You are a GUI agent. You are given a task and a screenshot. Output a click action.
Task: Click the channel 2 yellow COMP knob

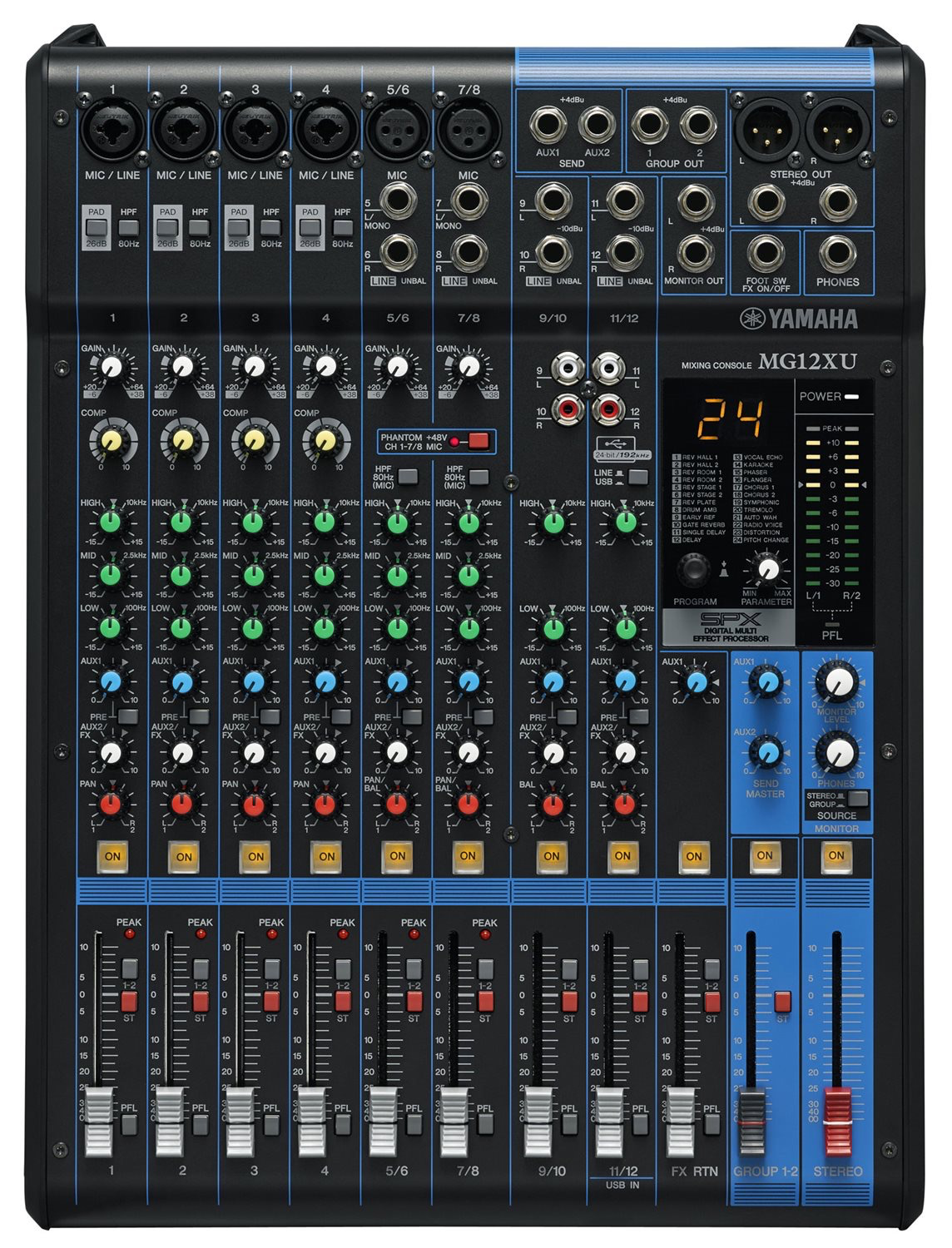[181, 438]
